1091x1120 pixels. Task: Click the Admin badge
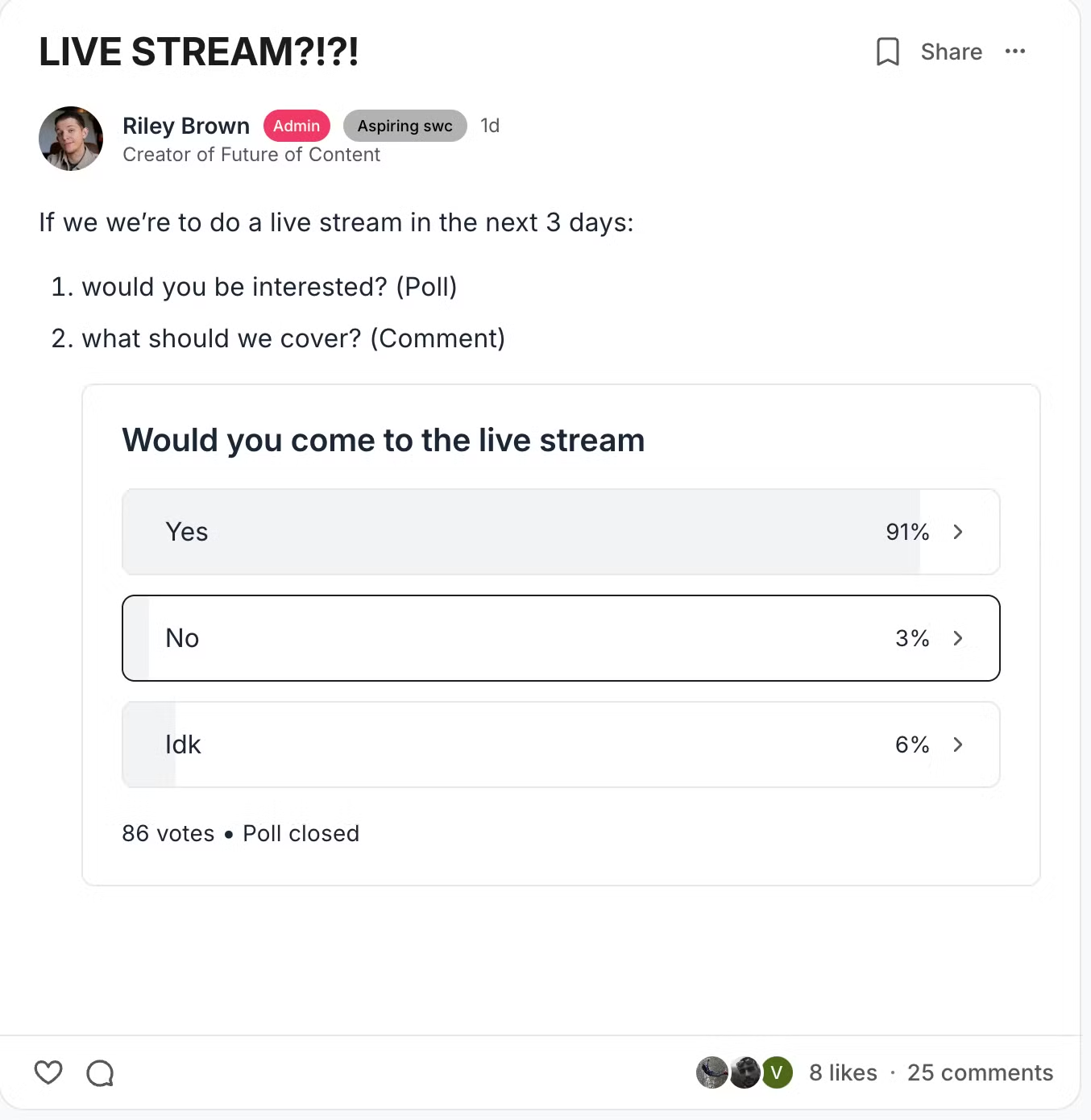pyautogui.click(x=297, y=126)
